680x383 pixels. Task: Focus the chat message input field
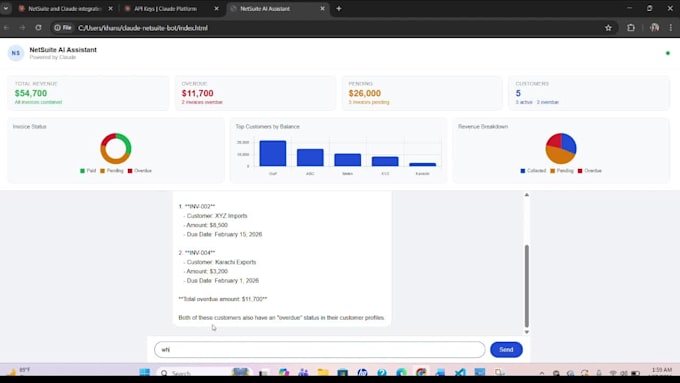coord(320,350)
